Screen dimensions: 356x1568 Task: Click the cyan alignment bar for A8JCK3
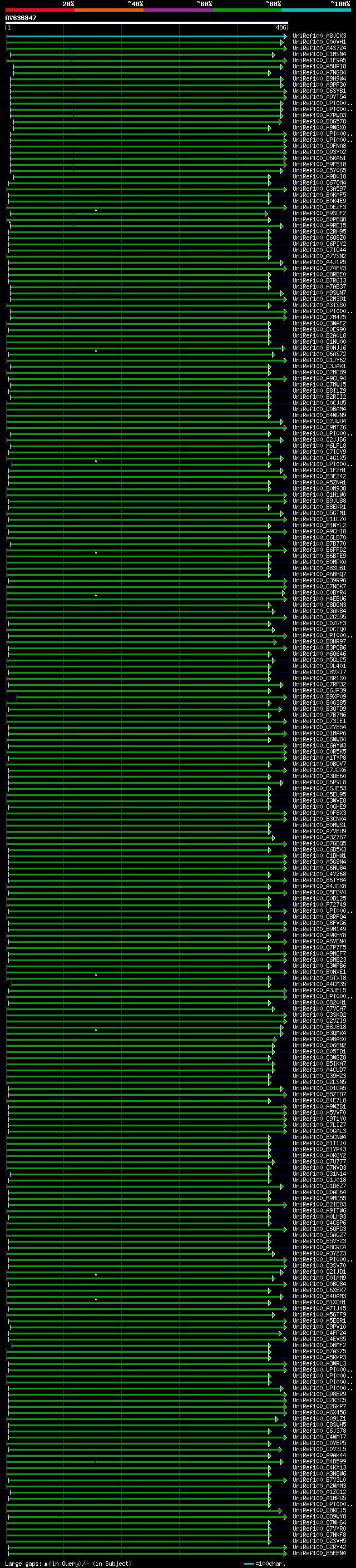pyautogui.click(x=147, y=36)
